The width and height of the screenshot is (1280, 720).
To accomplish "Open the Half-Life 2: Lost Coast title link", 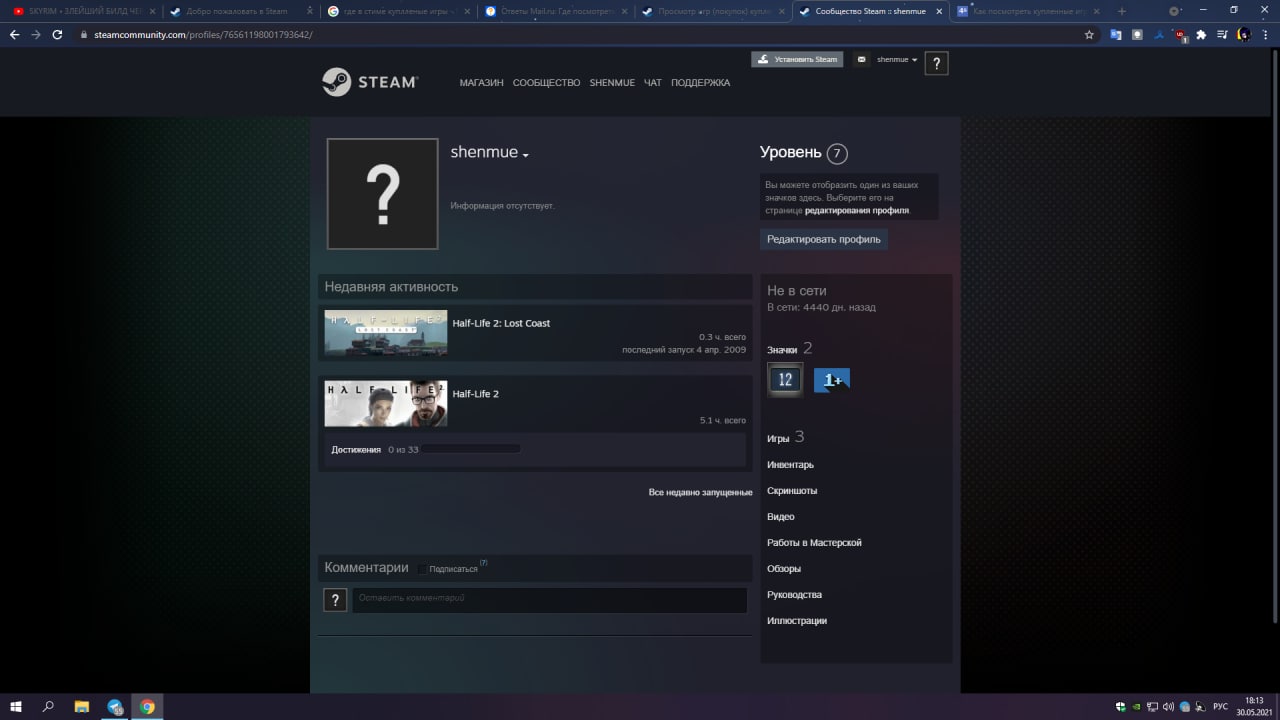I will (x=501, y=323).
